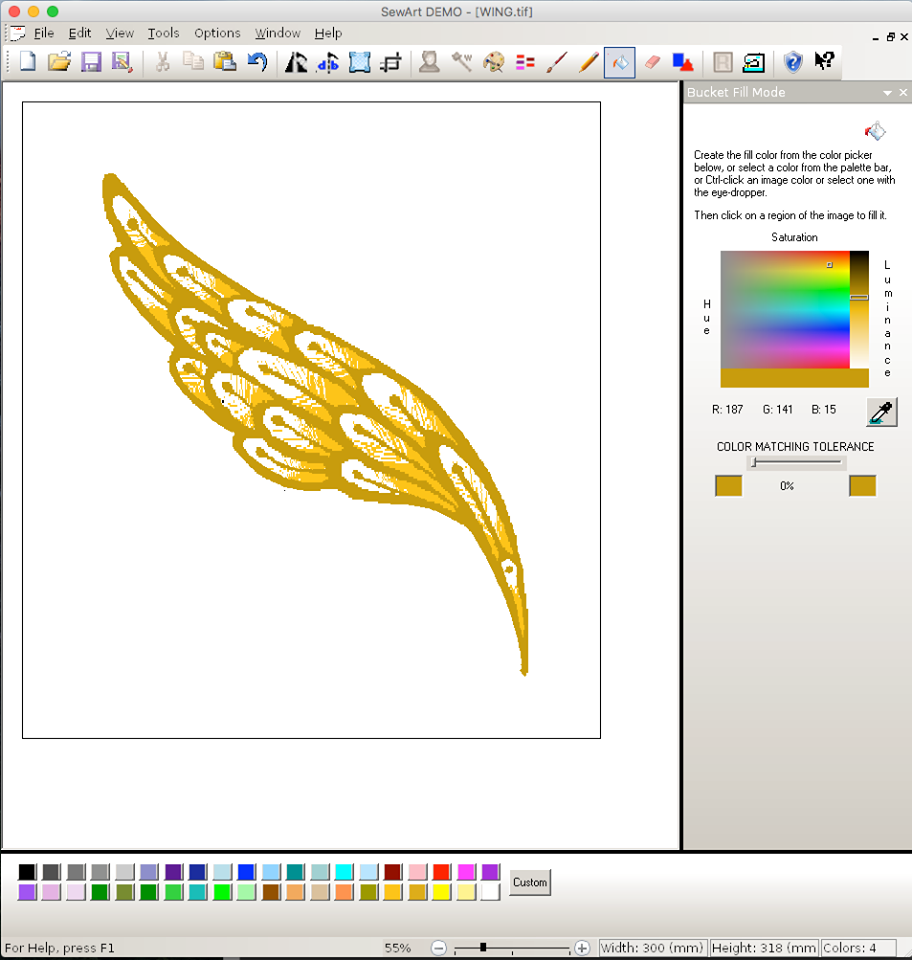Screen dimensions: 912x960
Task: Select the Pencil tool
Action: (x=589, y=62)
